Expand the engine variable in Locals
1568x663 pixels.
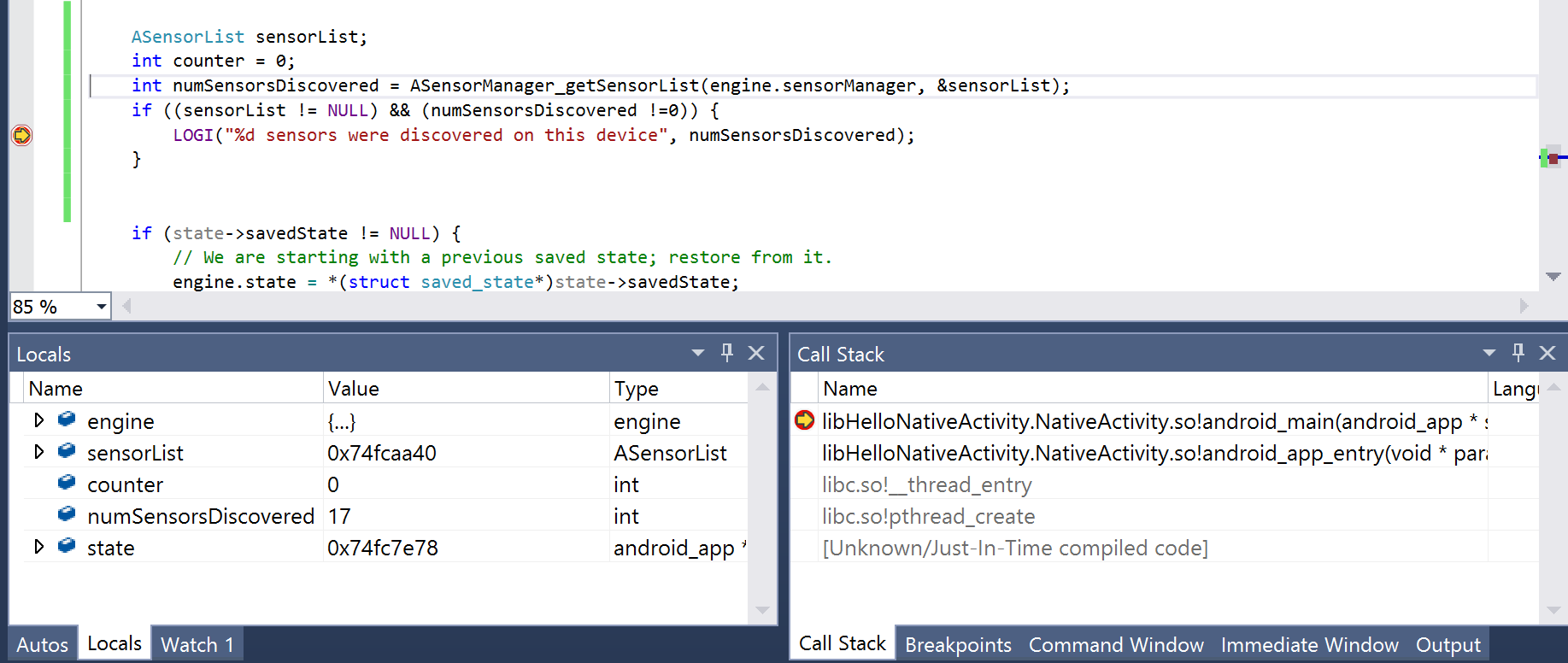[38, 420]
